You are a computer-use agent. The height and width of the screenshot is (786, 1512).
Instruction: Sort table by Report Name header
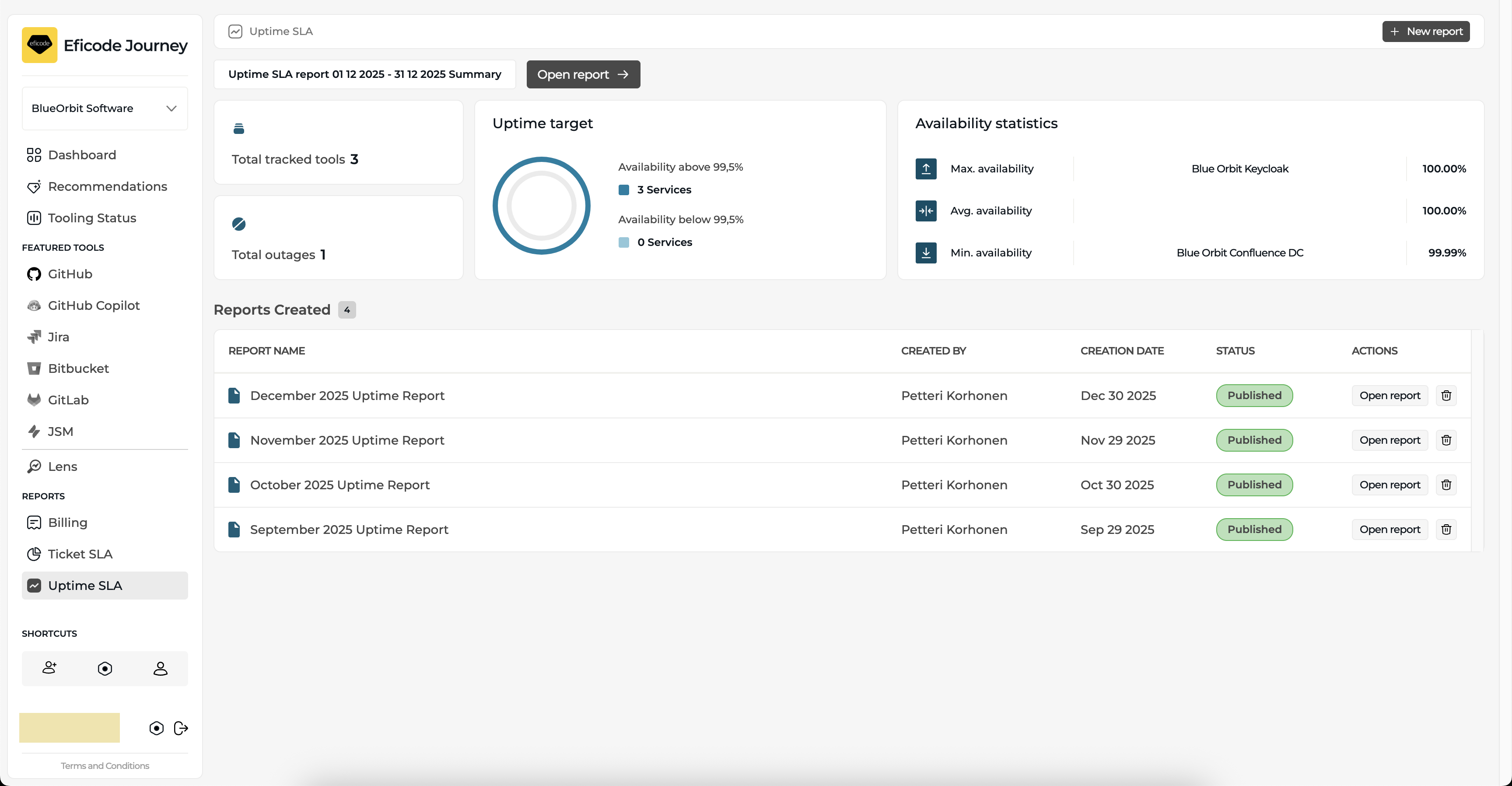pos(266,351)
